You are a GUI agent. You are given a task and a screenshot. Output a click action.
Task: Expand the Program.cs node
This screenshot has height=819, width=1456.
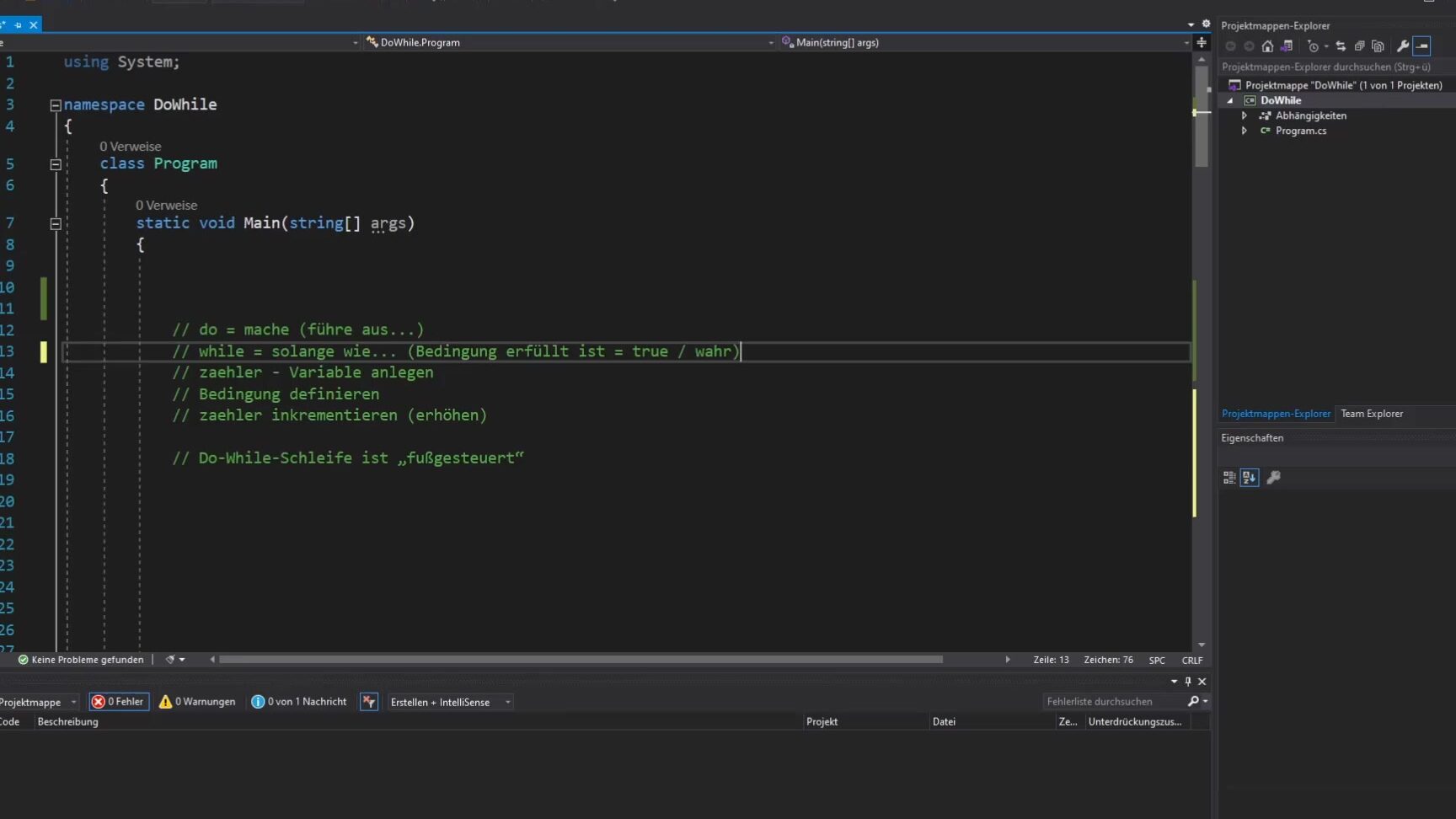[1245, 131]
